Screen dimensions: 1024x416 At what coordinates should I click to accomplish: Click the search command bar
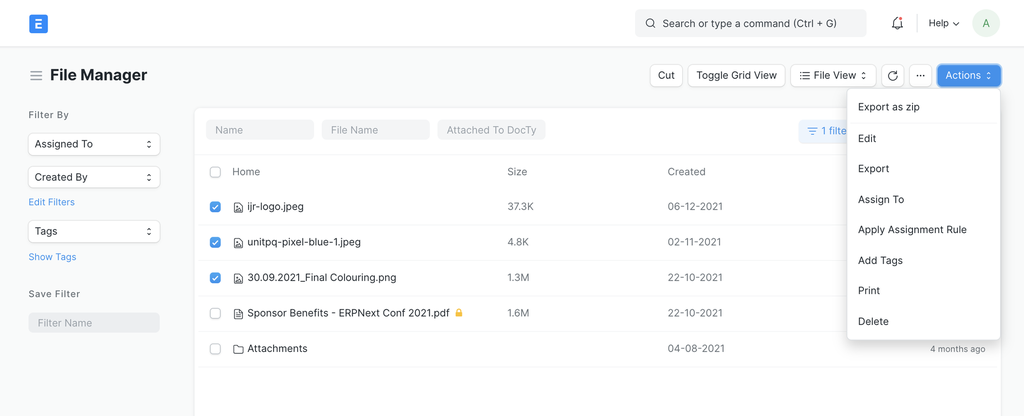tap(751, 23)
